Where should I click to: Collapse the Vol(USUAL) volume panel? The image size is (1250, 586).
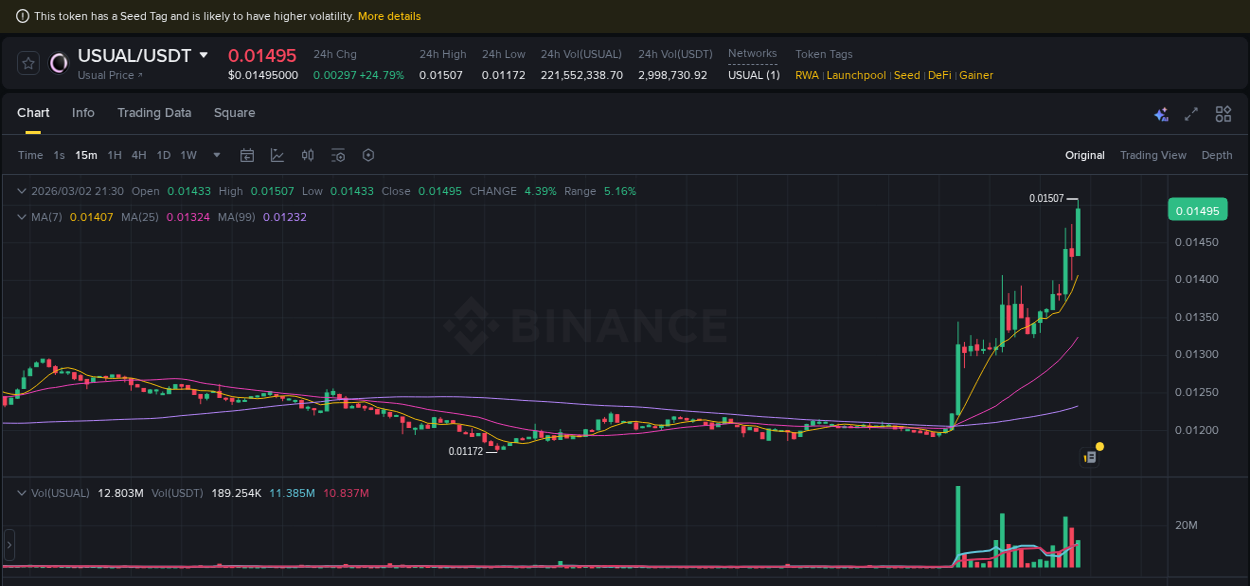coord(21,492)
